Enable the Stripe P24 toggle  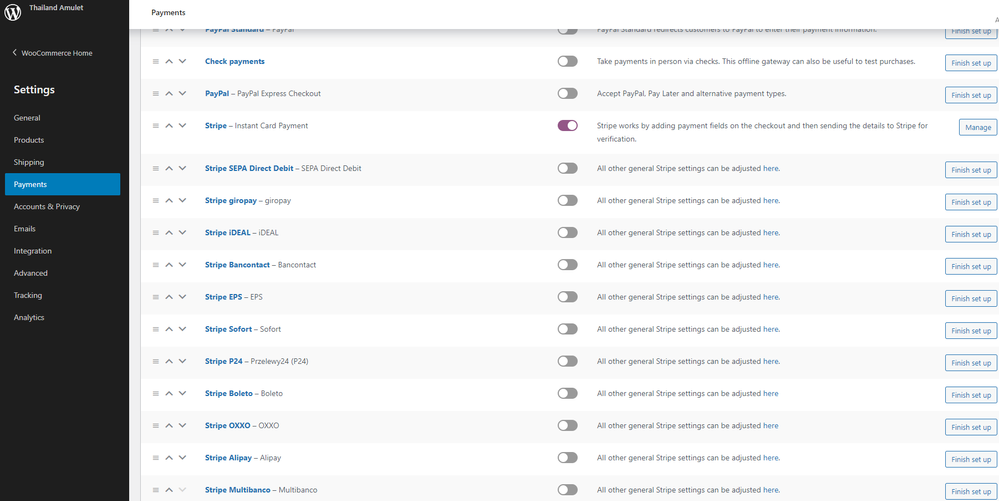coord(567,361)
